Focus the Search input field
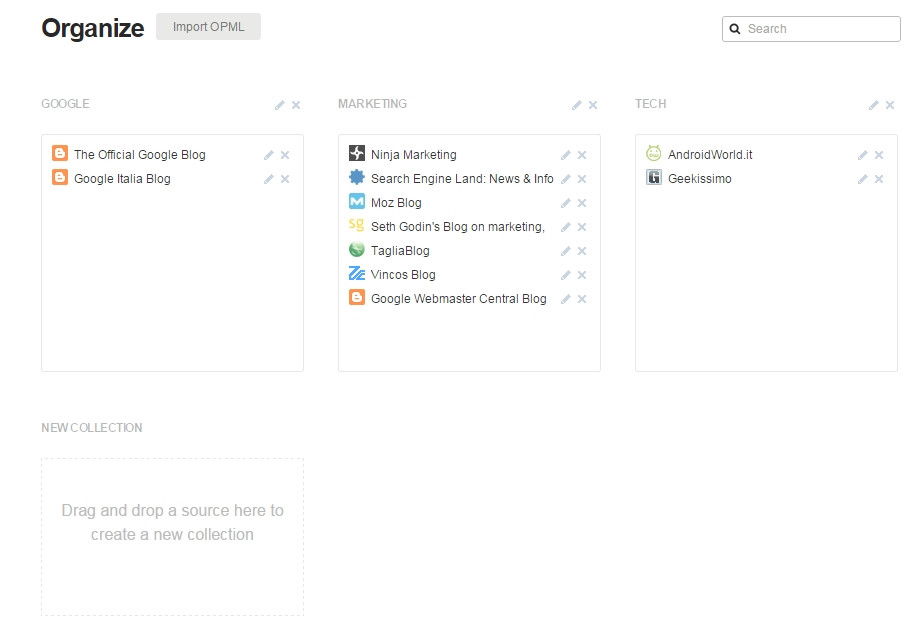 (x=811, y=29)
